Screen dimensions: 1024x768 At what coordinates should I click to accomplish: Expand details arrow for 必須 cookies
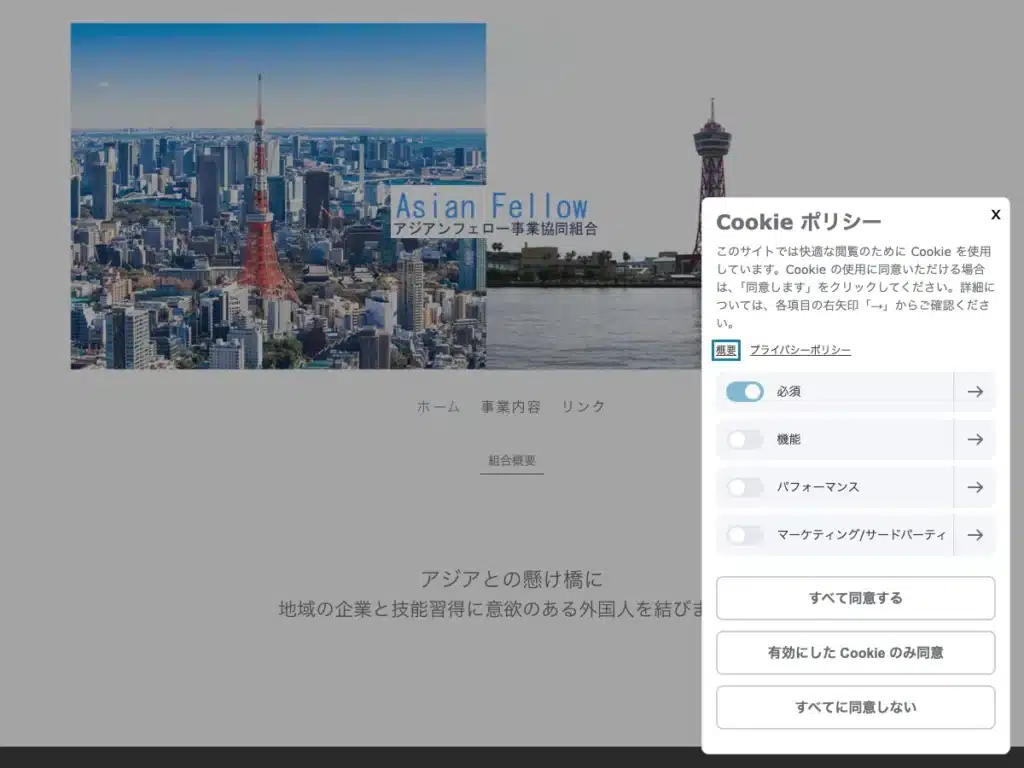[975, 392]
